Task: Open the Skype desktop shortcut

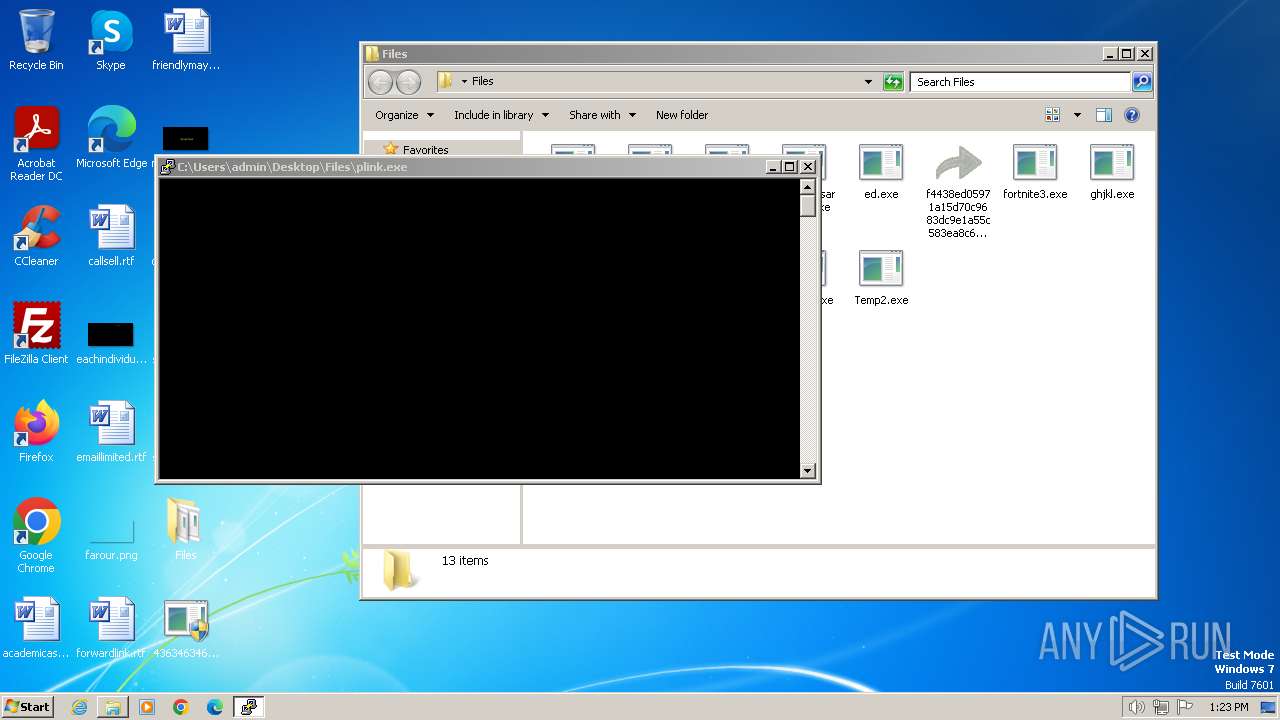Action: click(111, 40)
